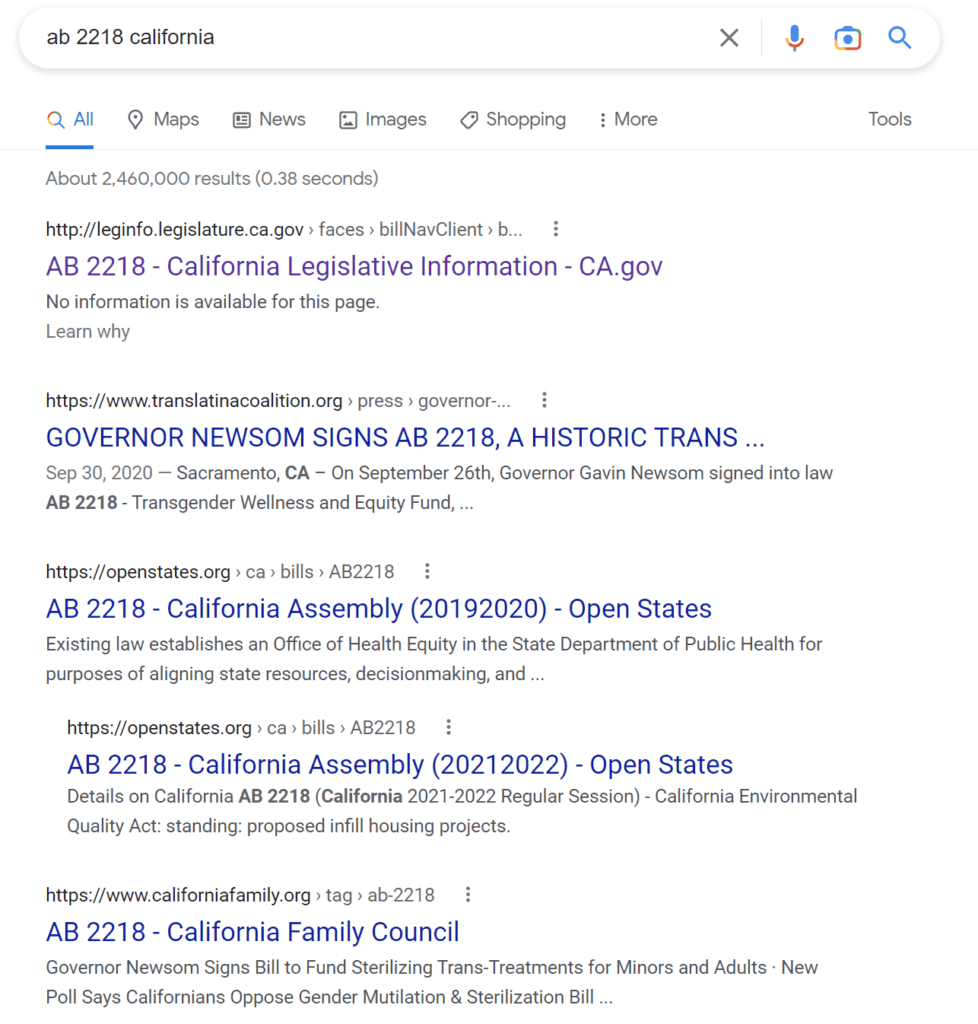
Task: Switch to the Maps tab
Action: point(163,120)
